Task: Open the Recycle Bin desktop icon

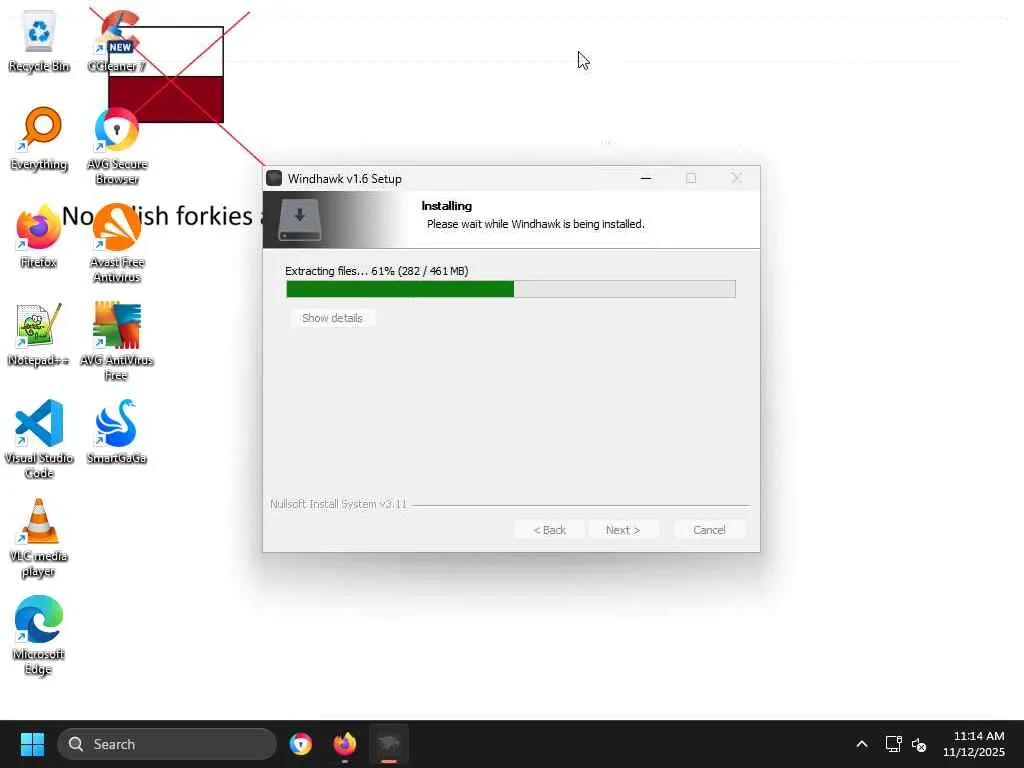Action: (39, 42)
